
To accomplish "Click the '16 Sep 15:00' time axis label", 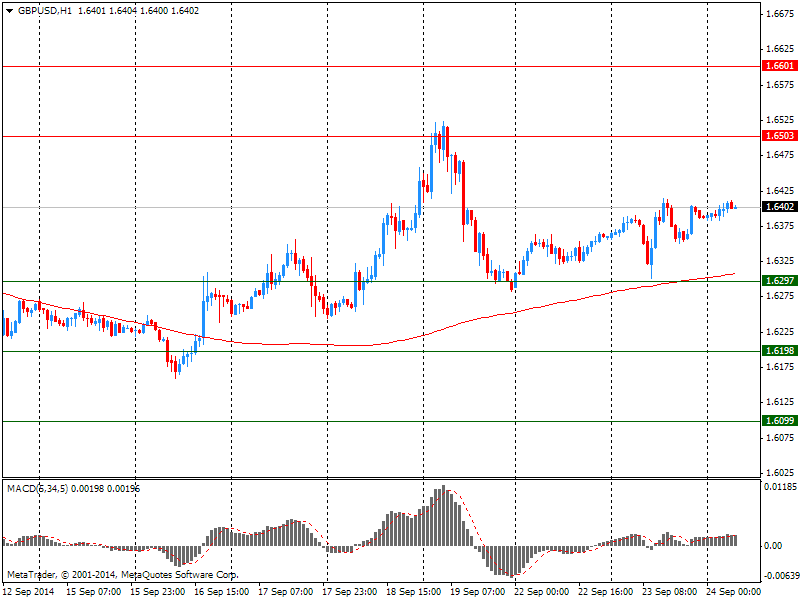I will pyautogui.click(x=221, y=592).
